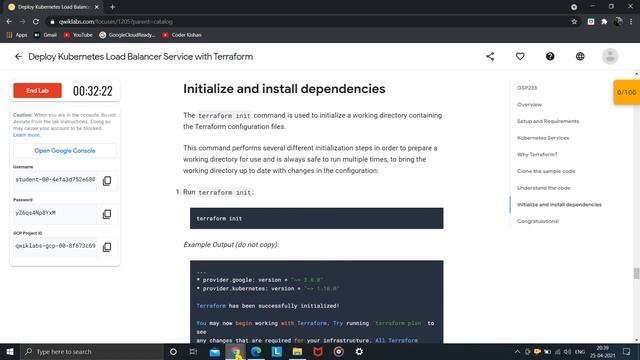The height and width of the screenshot is (360, 640).
Task: Close the Deploy Kubernetes tab
Action: tap(97, 7)
